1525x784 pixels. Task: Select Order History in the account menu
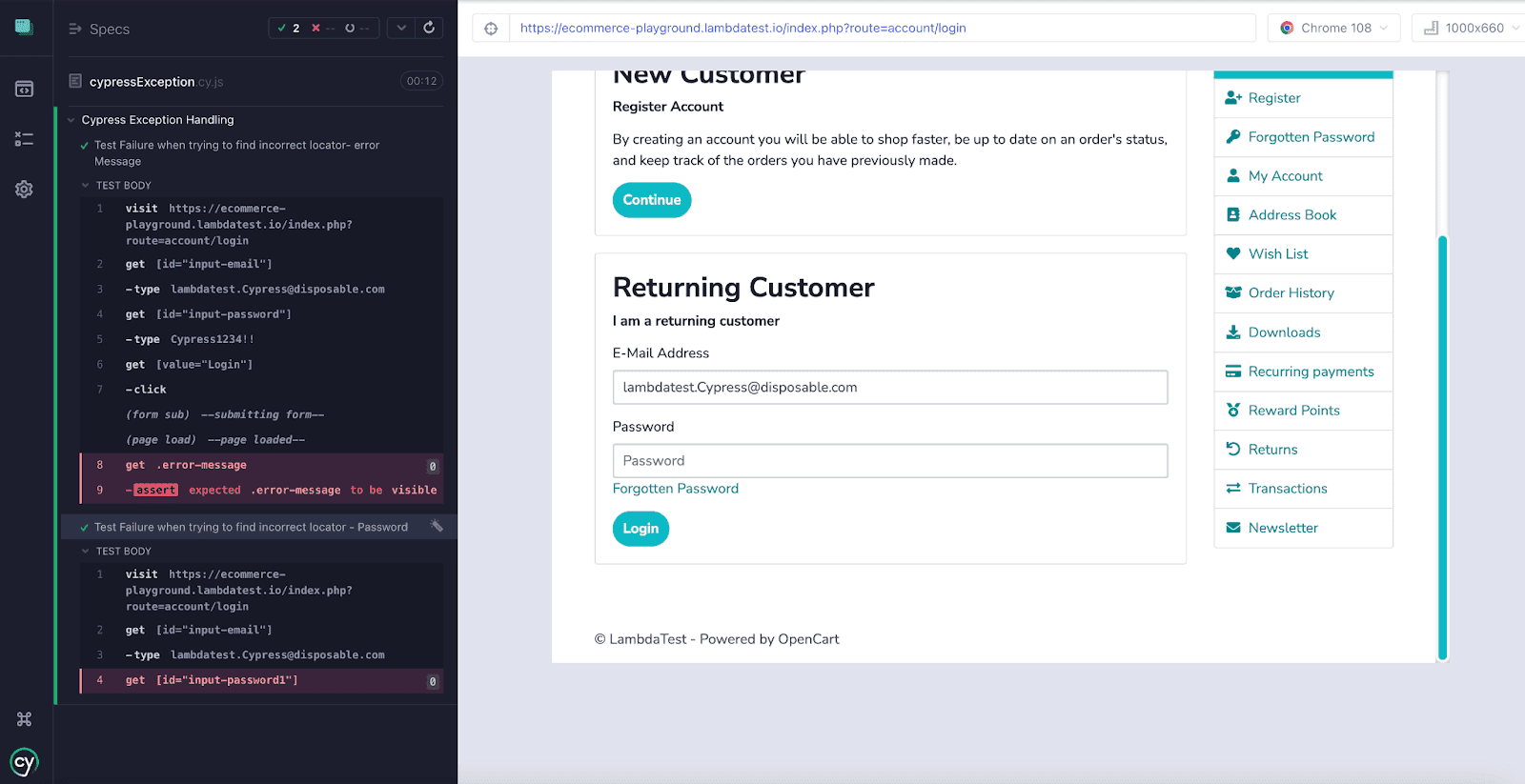(1291, 292)
